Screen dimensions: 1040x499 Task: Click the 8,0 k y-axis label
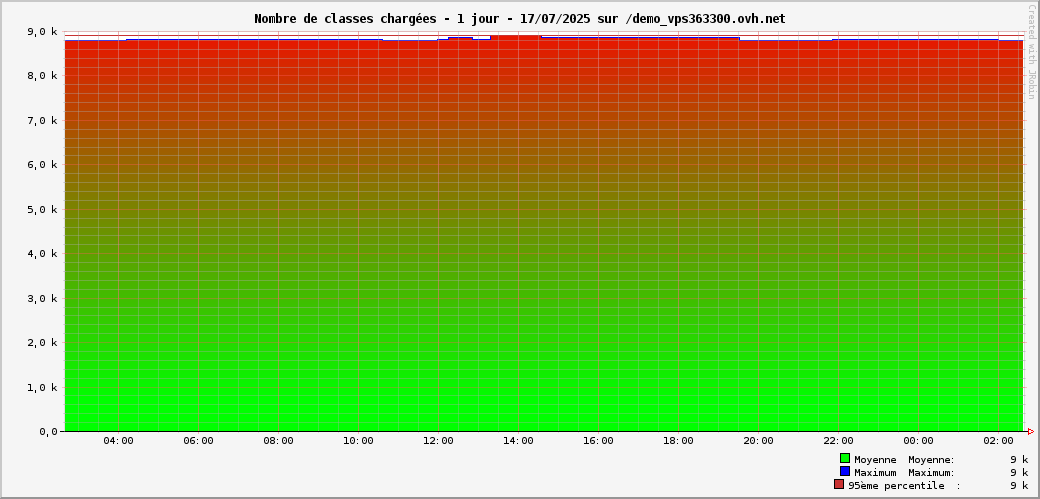[42, 76]
